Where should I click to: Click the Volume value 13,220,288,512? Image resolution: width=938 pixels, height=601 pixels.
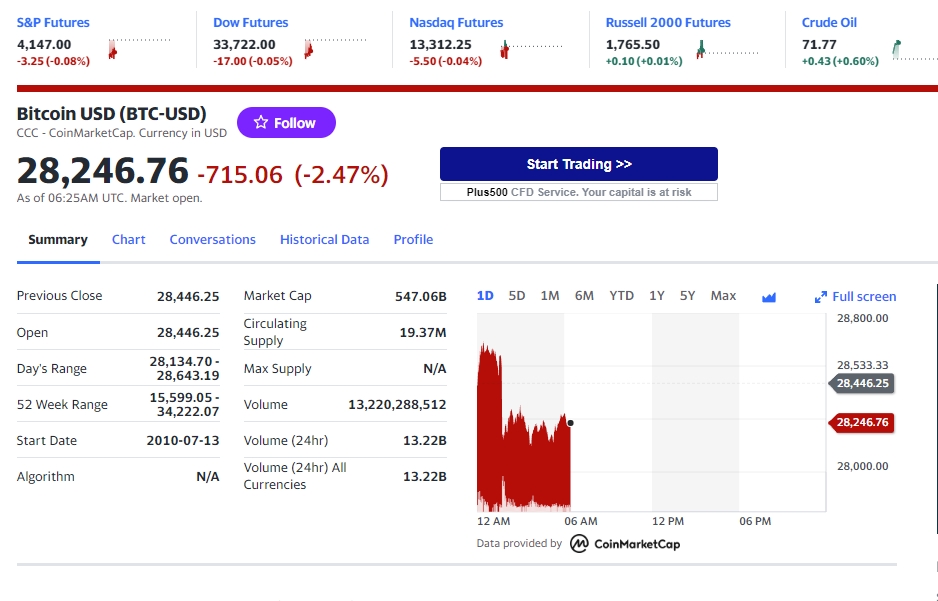pos(397,405)
